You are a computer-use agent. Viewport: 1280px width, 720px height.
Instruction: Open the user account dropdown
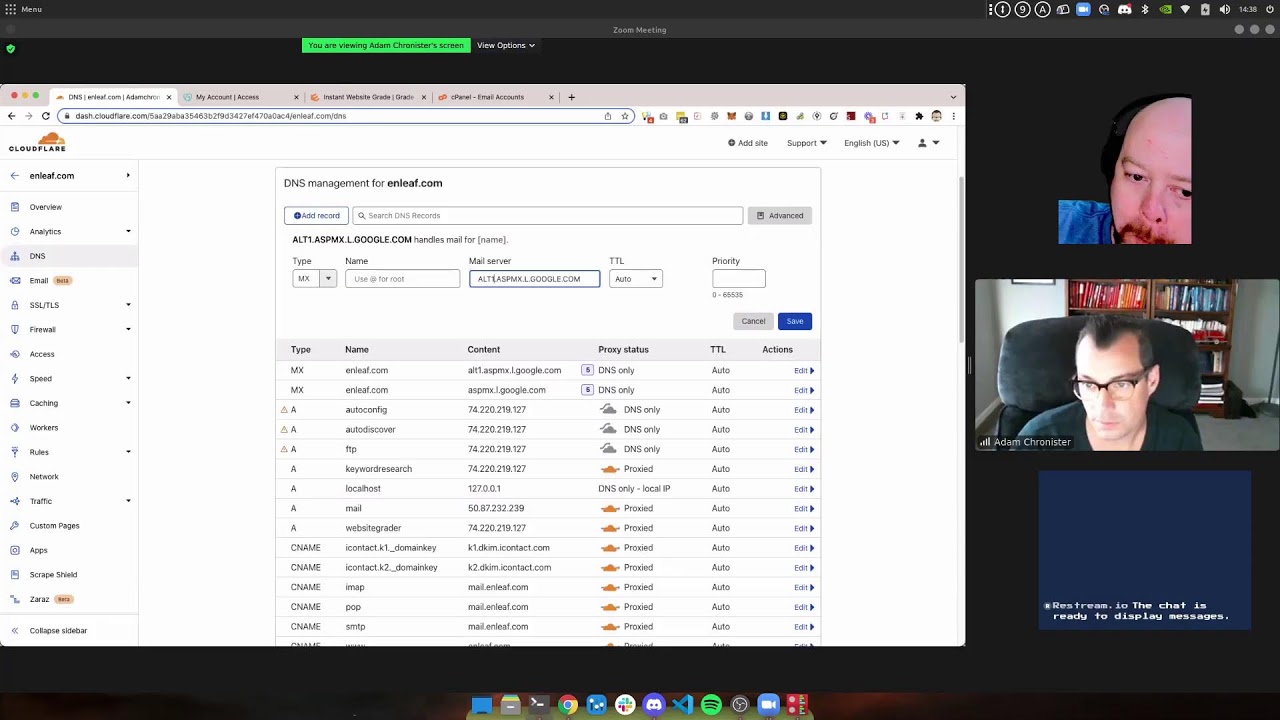click(x=929, y=143)
